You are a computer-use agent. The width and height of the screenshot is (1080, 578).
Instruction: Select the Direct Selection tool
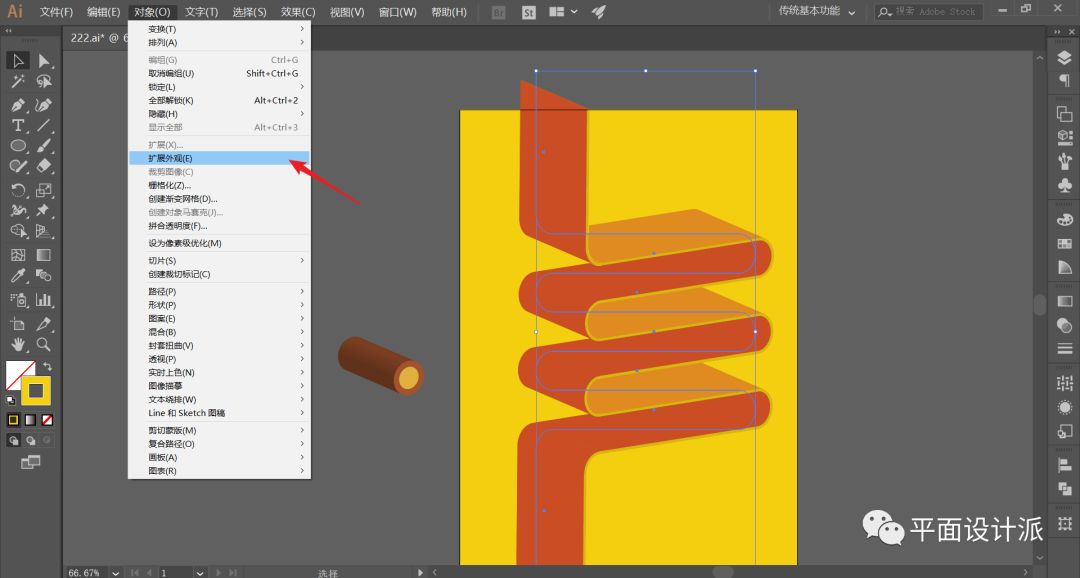tap(44, 61)
